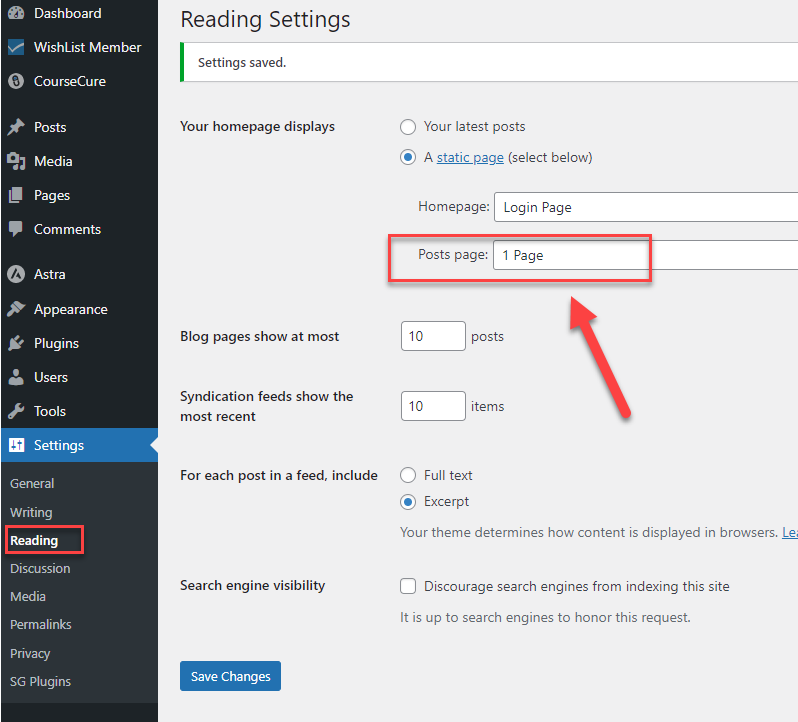
Task: Click the CourseCure sidebar icon
Action: coord(16,81)
